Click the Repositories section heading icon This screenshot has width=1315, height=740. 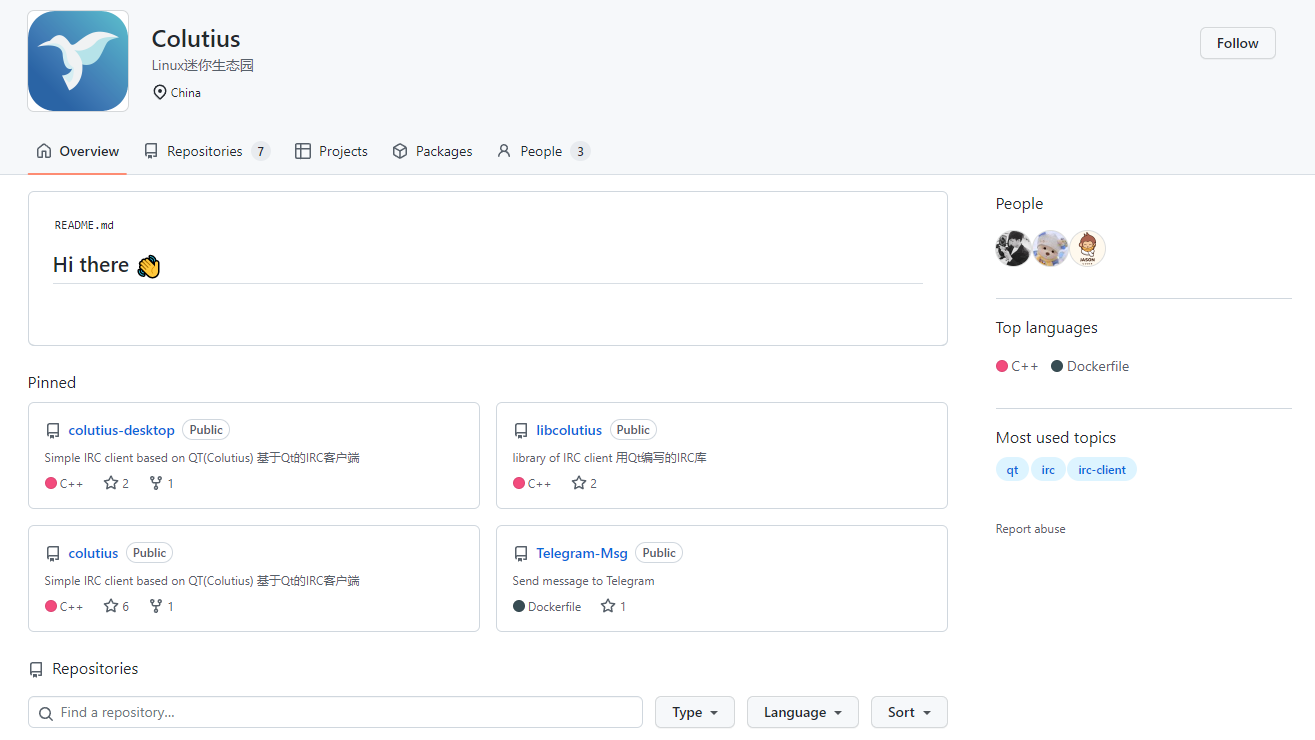[36, 670]
